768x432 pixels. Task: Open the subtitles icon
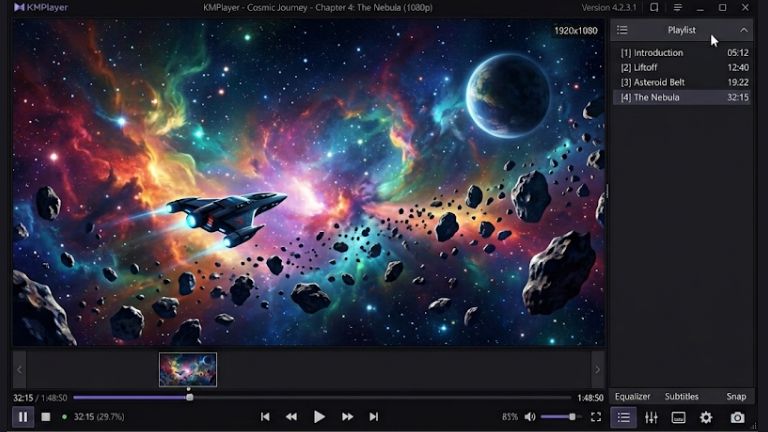[678, 417]
